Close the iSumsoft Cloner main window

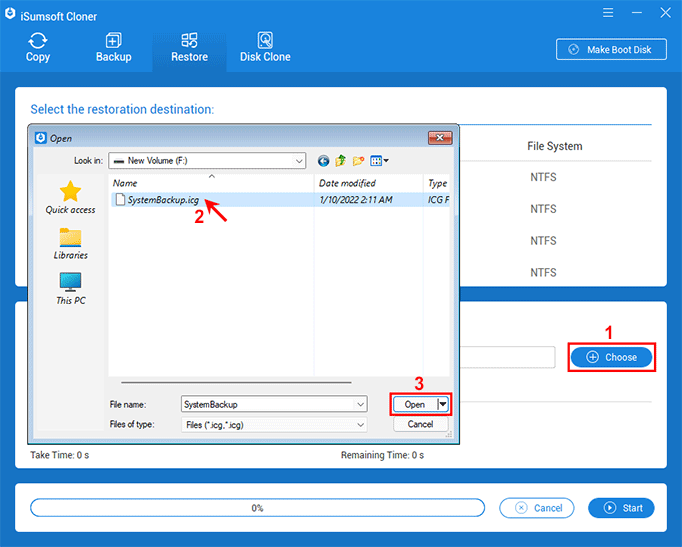[665, 13]
